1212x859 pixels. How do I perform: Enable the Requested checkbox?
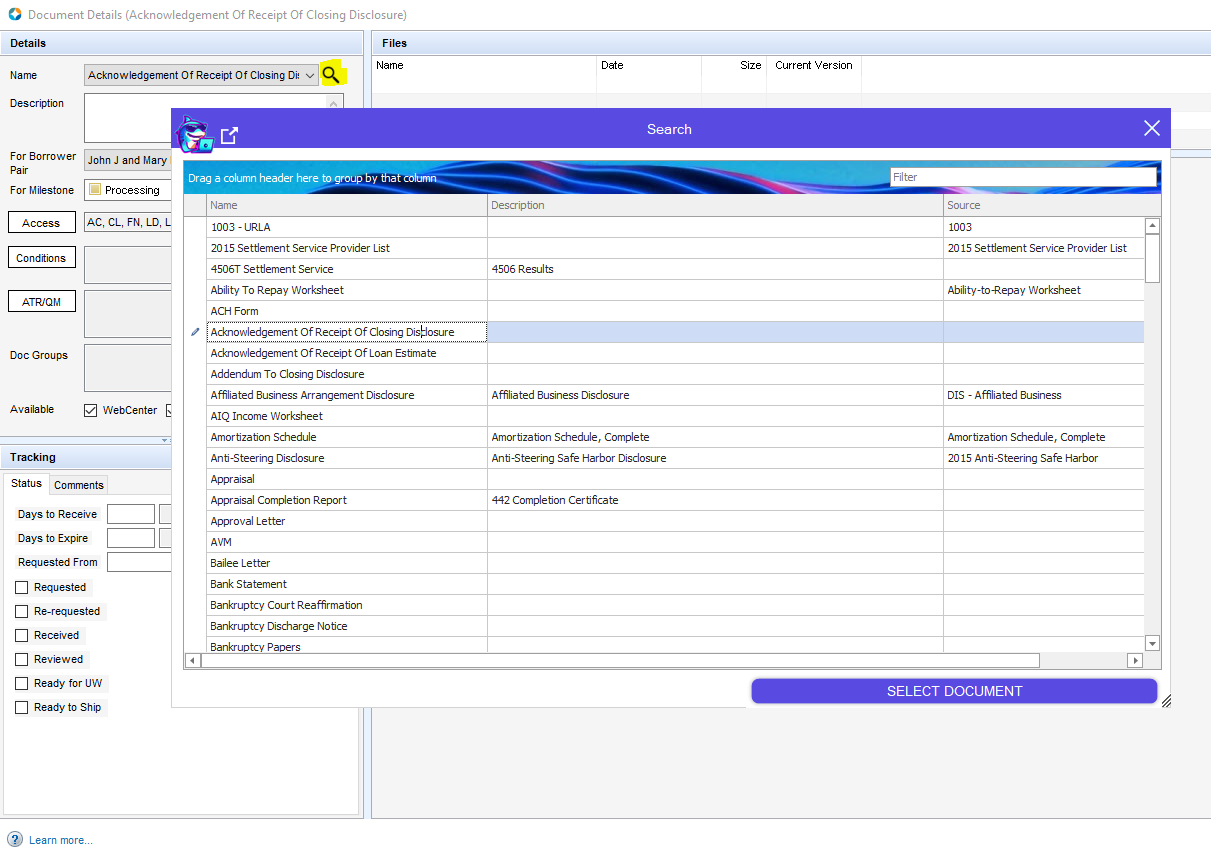(x=22, y=587)
